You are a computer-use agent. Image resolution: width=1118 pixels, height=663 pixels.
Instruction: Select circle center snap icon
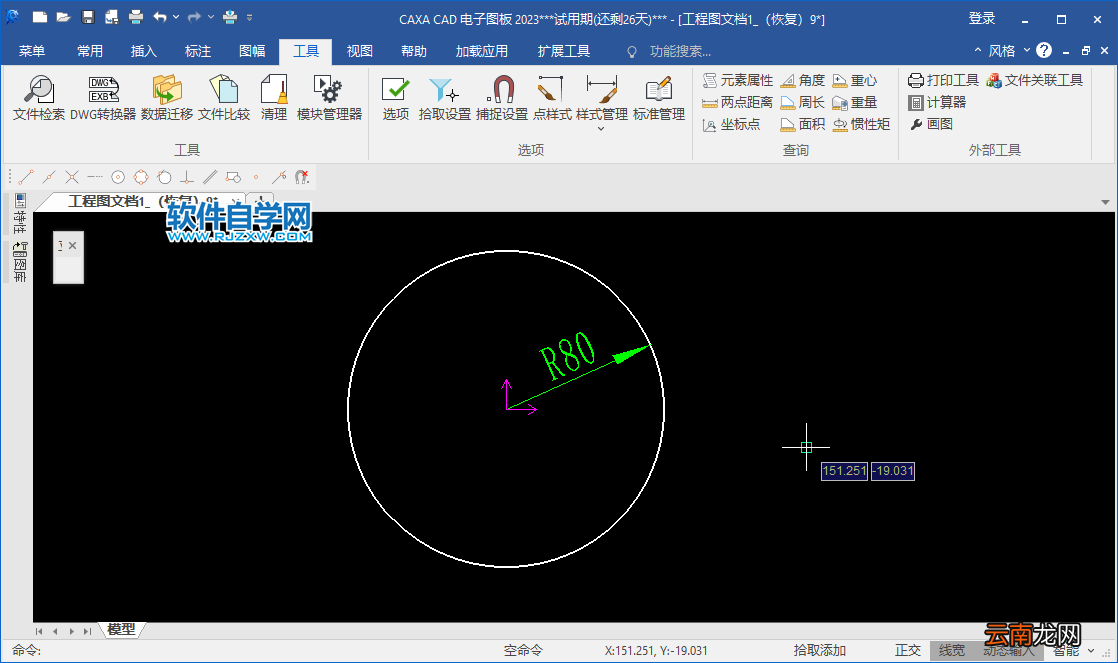[118, 177]
